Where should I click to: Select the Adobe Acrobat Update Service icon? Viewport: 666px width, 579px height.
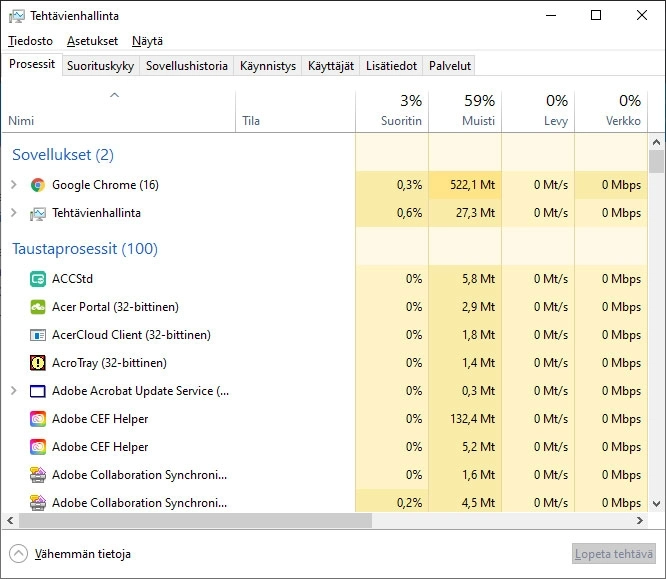point(38,391)
